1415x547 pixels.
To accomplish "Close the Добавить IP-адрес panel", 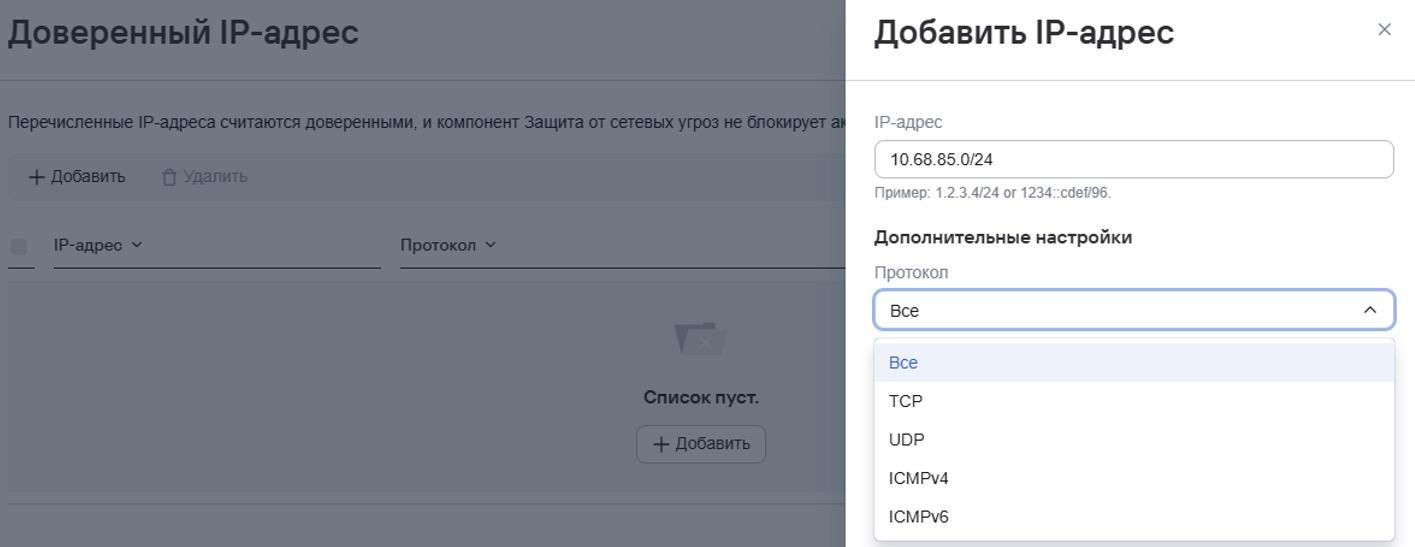I will tap(1384, 30).
